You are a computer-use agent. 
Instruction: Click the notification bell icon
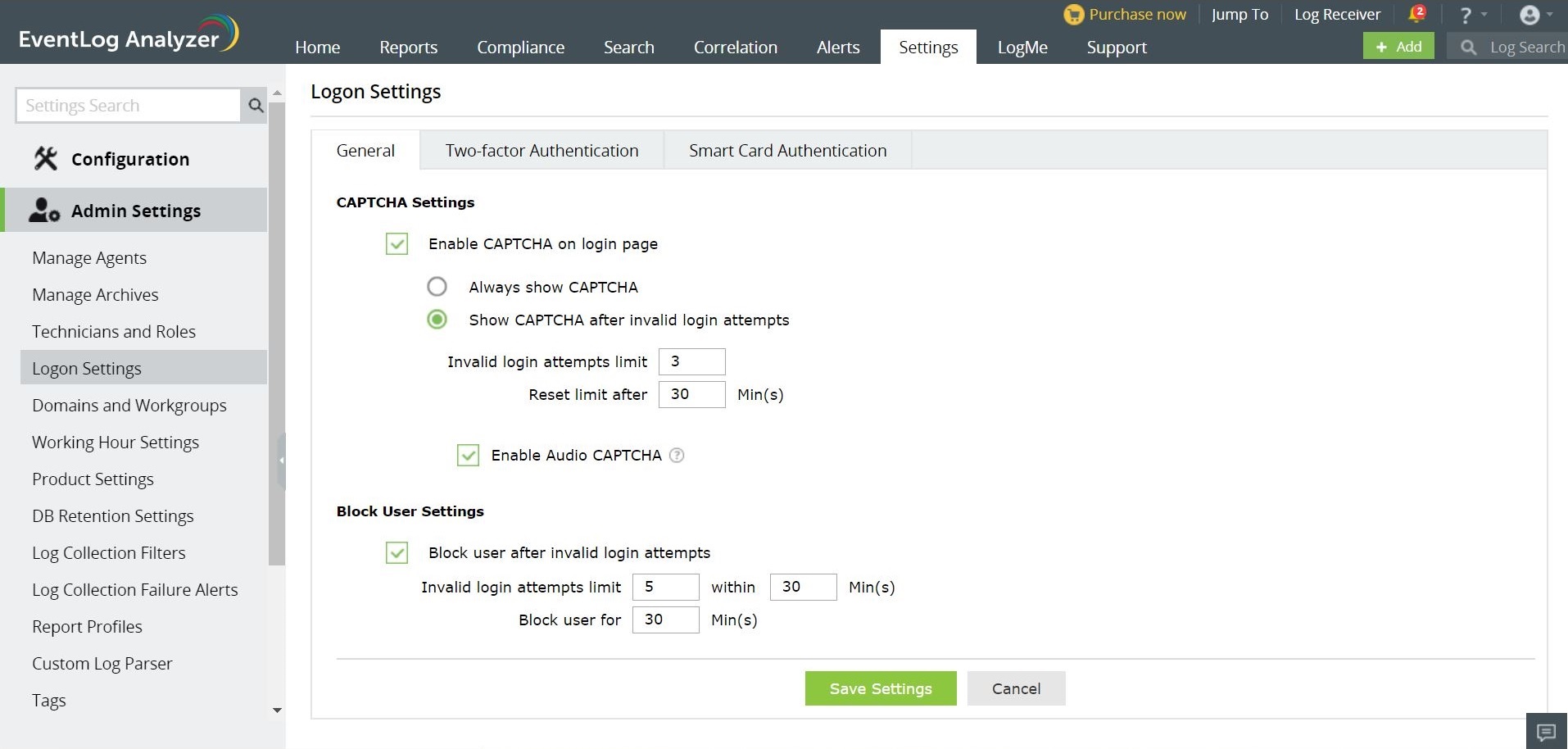(x=1416, y=14)
